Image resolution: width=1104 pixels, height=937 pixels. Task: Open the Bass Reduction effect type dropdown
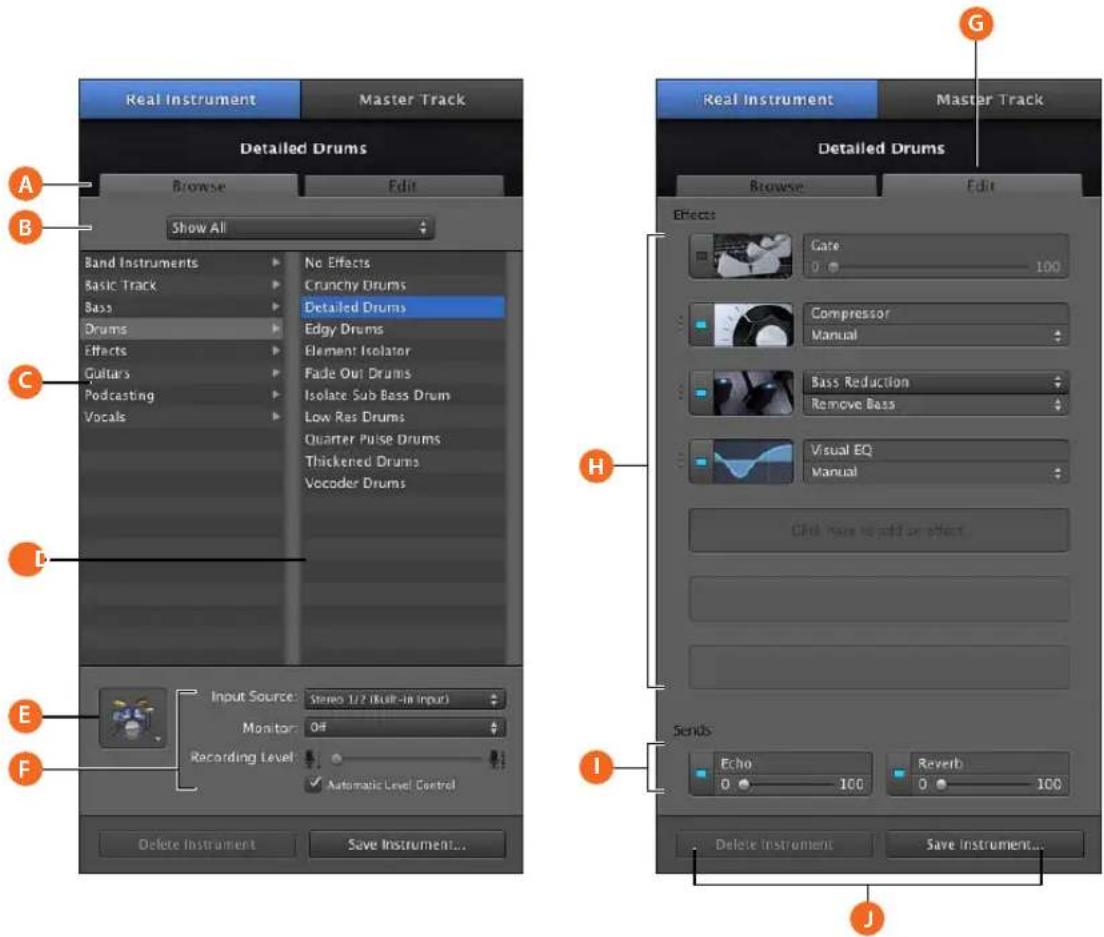coord(935,382)
